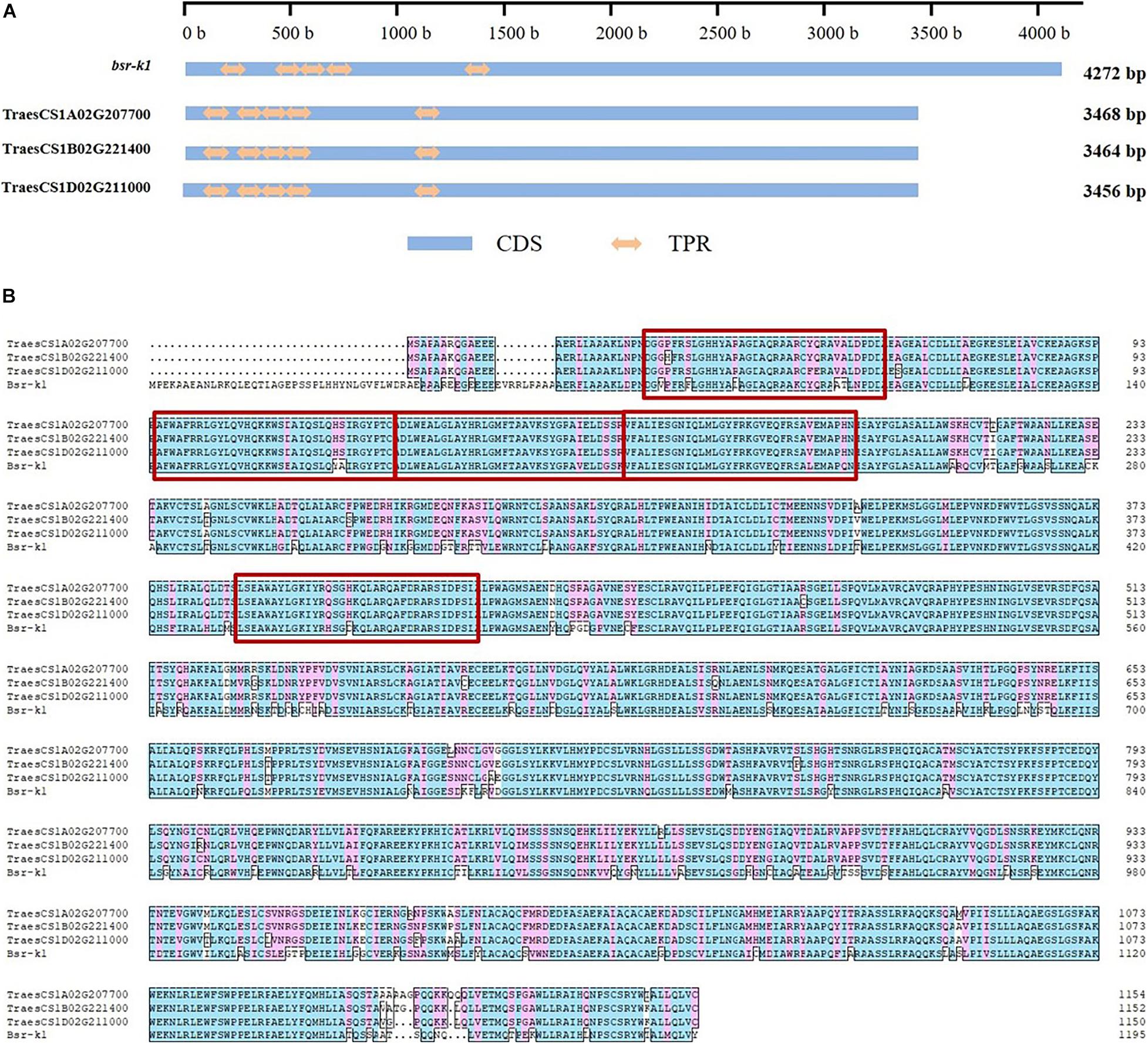Click position number "560" in the alignment
1148x1044 pixels.
point(1136,628)
